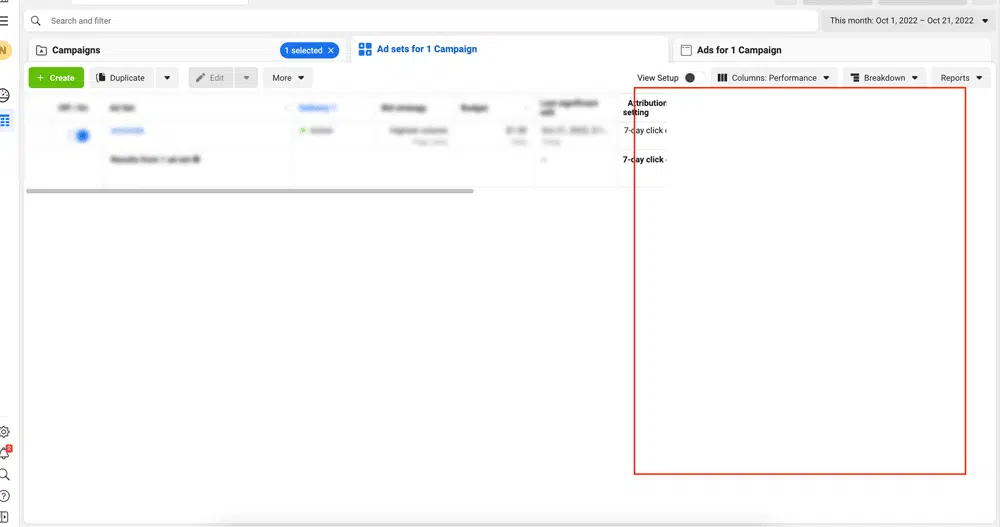
Task: Click the green Create button
Action: (x=56, y=78)
